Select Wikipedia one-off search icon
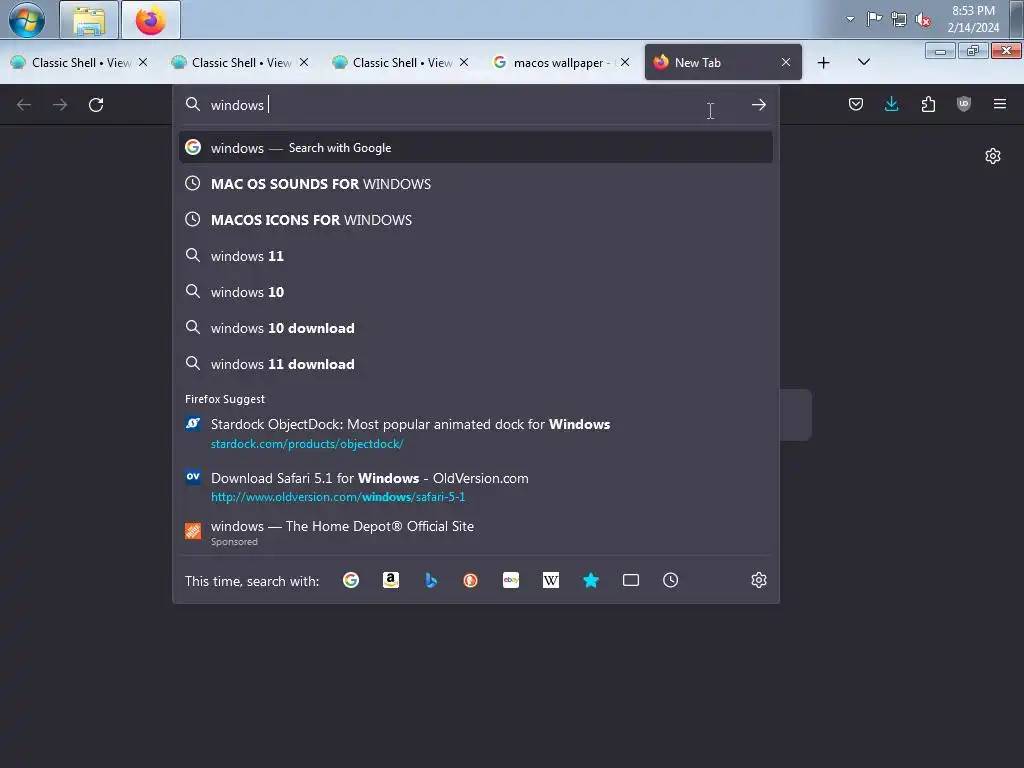Image resolution: width=1024 pixels, height=768 pixels. (551, 580)
